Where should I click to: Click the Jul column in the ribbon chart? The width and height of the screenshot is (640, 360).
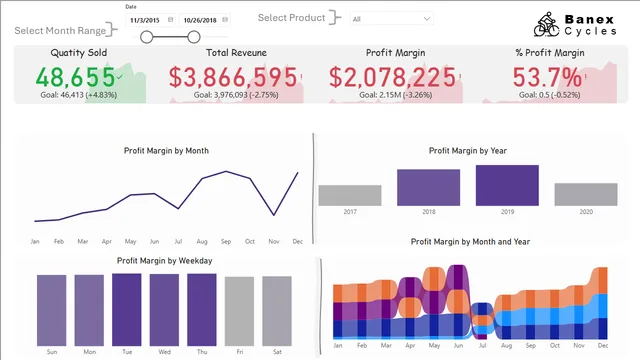[x=482, y=321]
